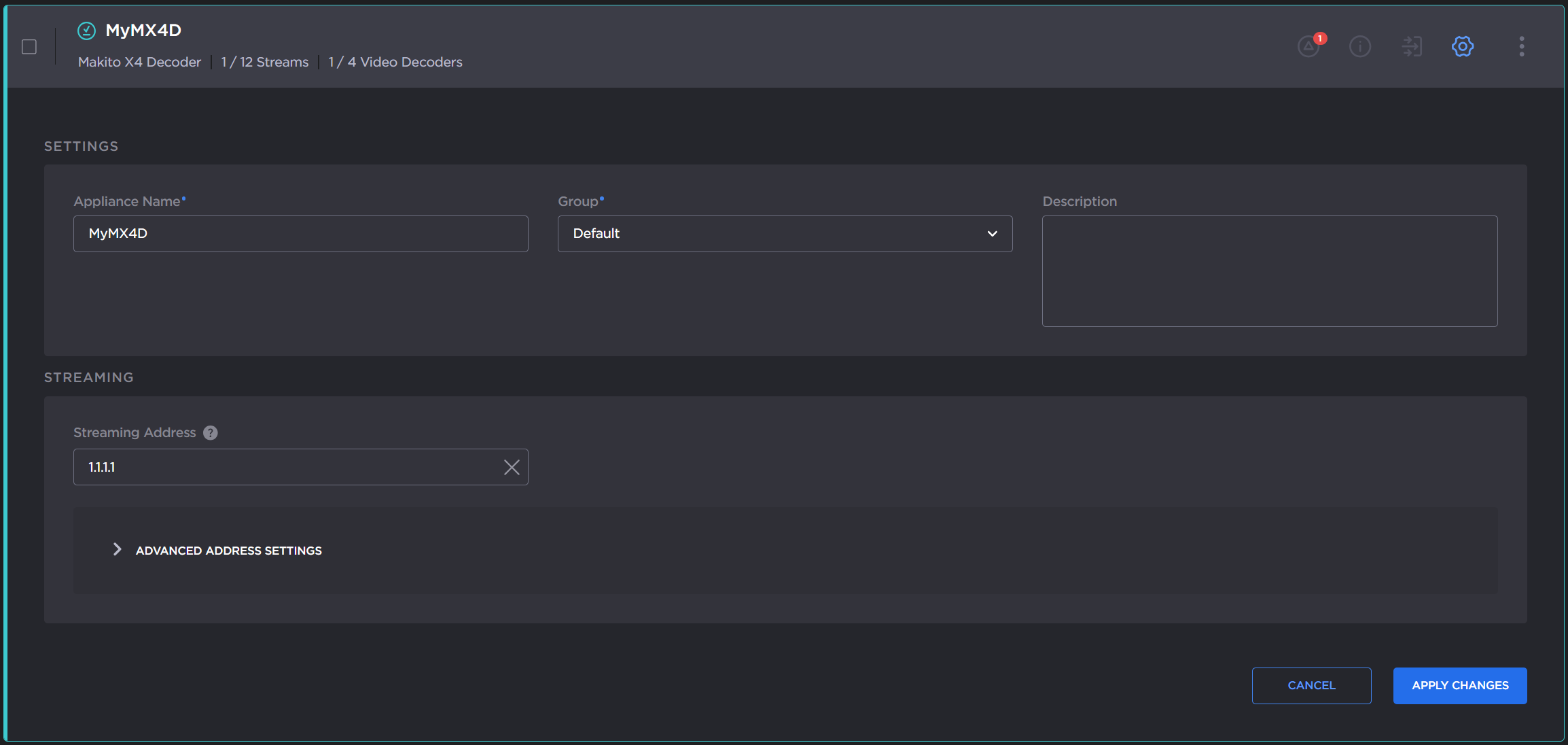Open the Group dropdown showing Default
This screenshot has width=1568, height=745.
(785, 234)
